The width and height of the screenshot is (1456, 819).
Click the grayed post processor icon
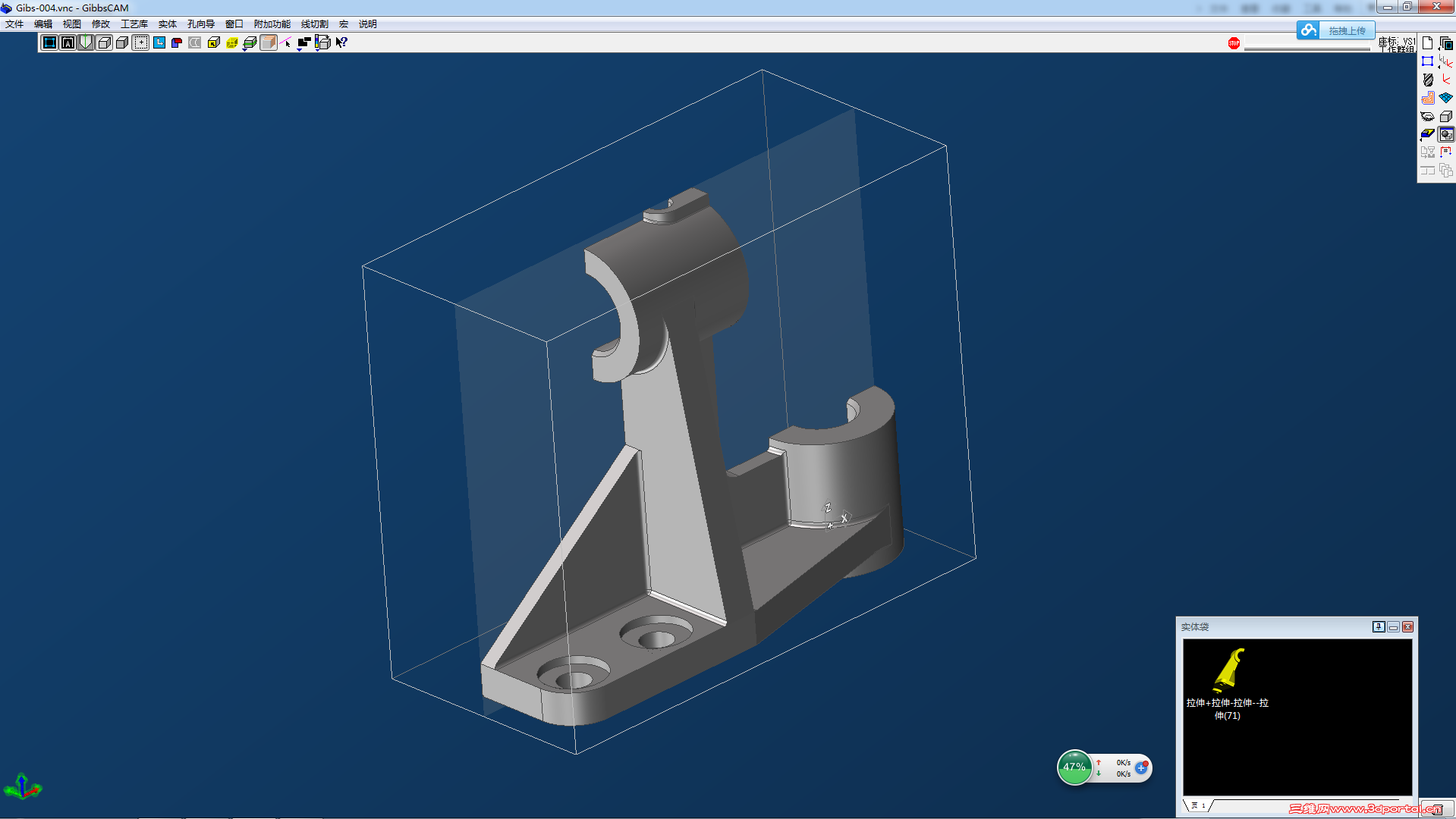(x=1427, y=152)
